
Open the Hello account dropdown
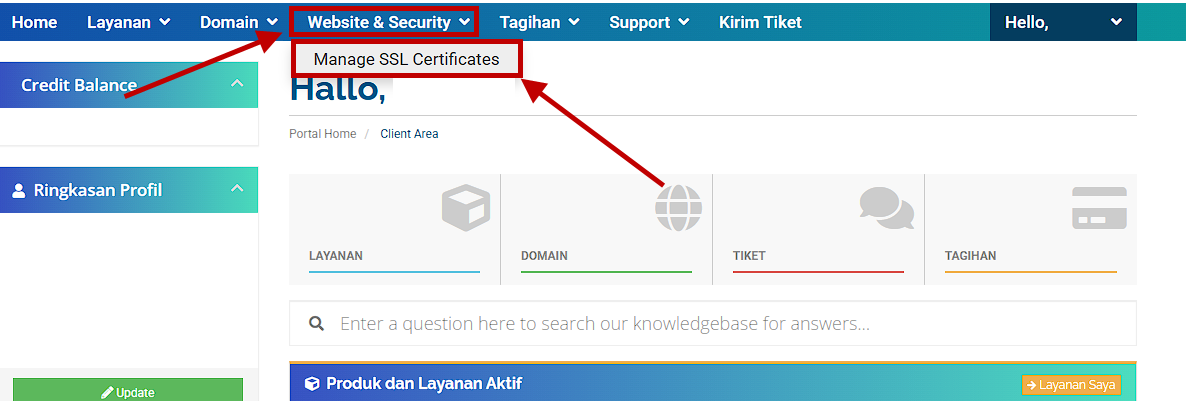click(x=1063, y=22)
